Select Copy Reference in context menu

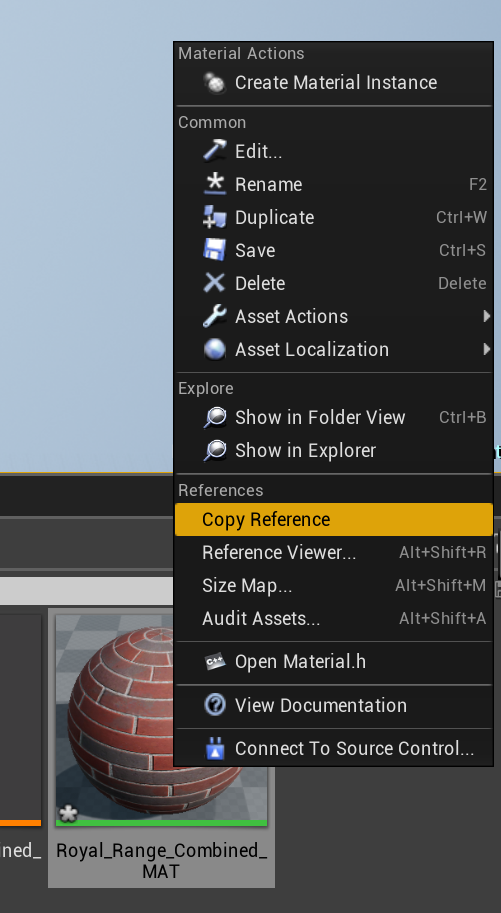point(334,519)
